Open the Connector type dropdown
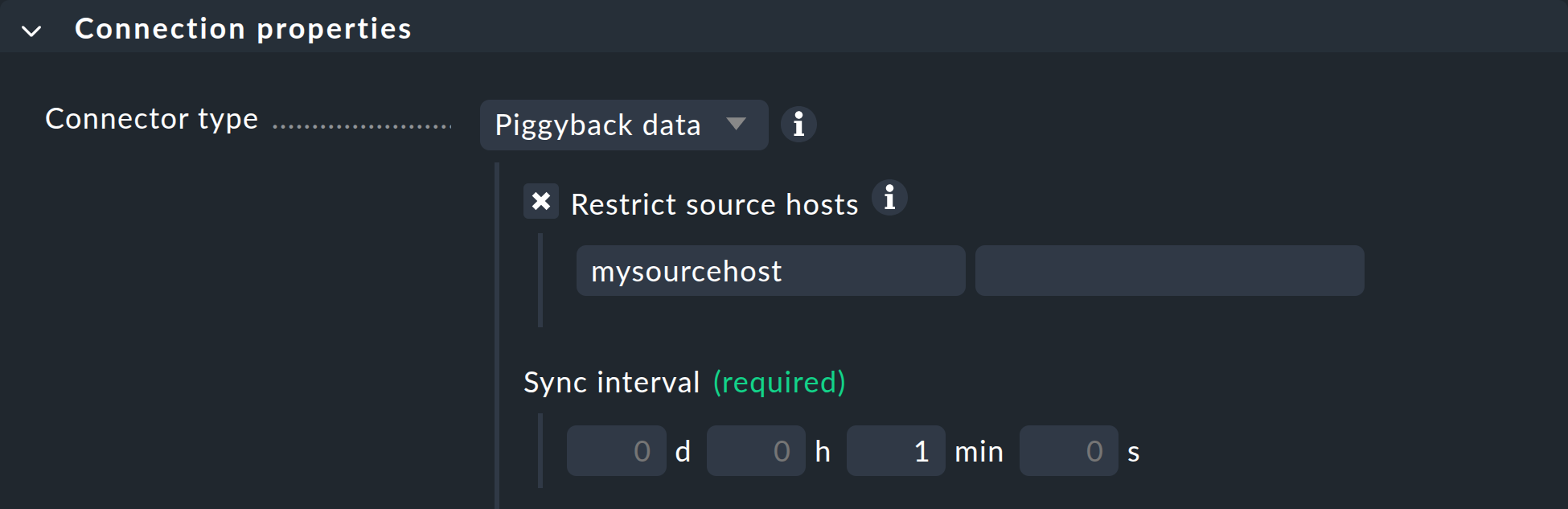 (x=624, y=125)
